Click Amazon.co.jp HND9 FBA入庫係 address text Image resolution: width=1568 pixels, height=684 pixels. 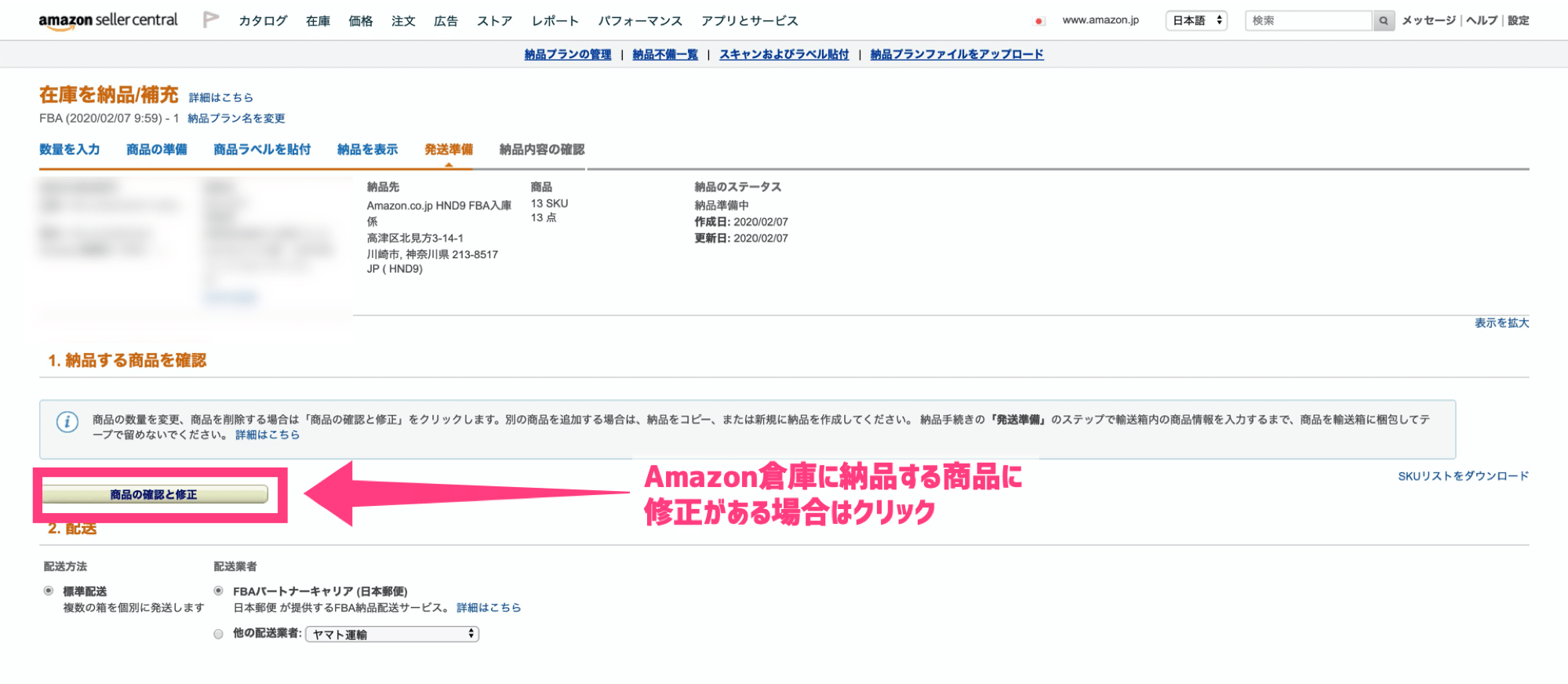(439, 213)
